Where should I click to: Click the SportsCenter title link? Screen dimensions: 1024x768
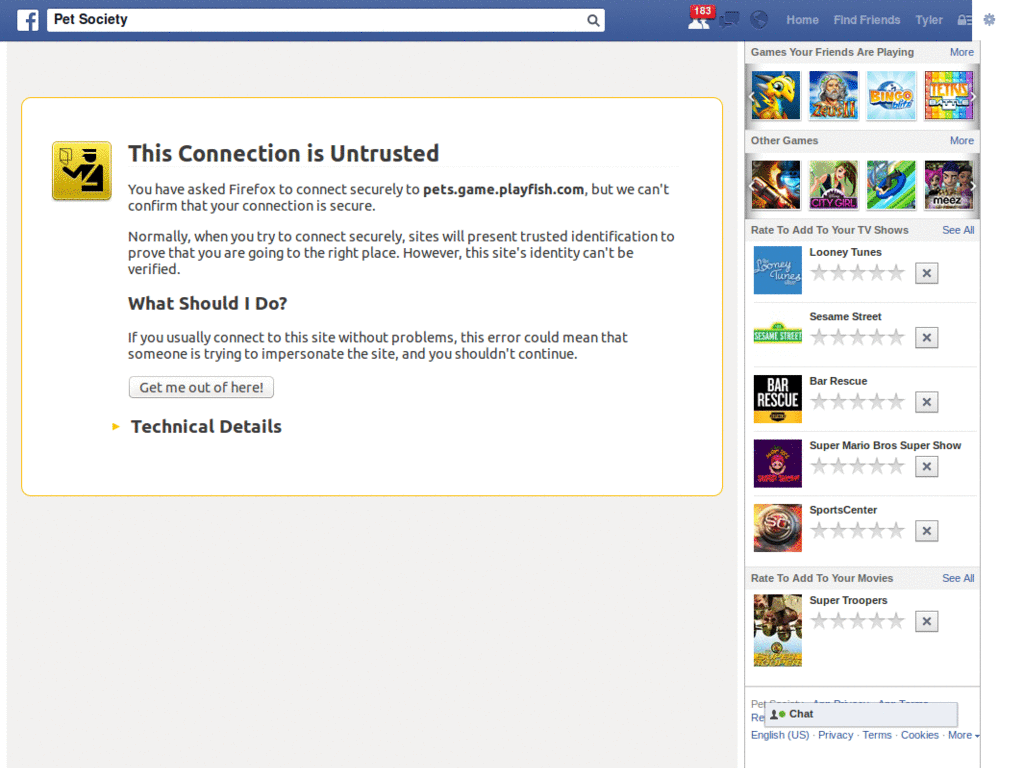pos(843,510)
